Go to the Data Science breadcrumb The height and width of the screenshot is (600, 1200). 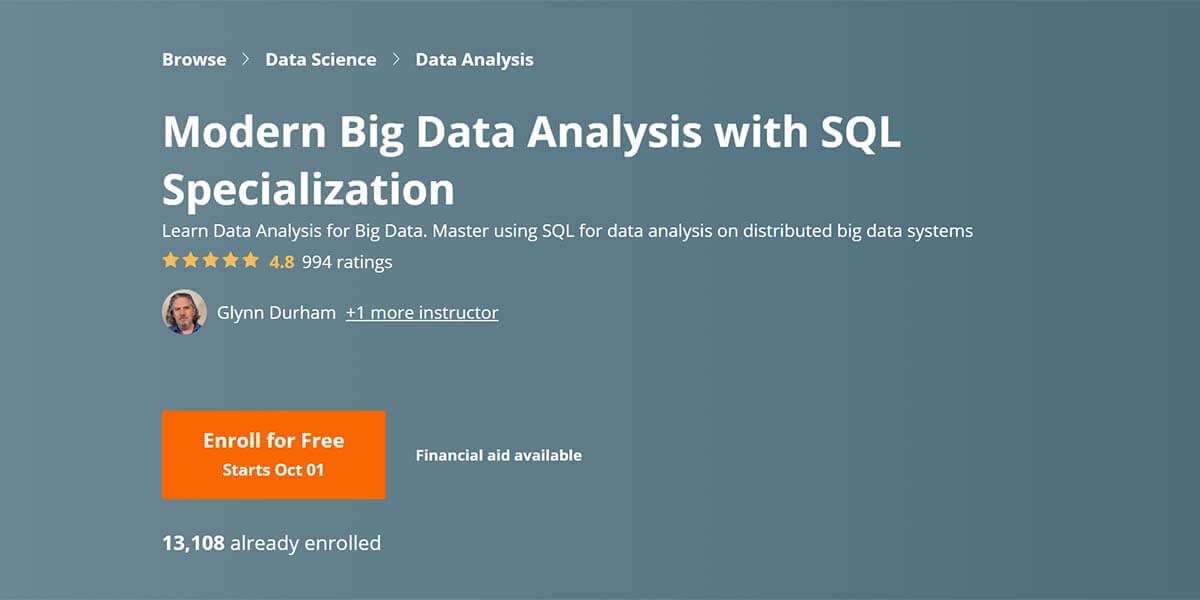(321, 60)
